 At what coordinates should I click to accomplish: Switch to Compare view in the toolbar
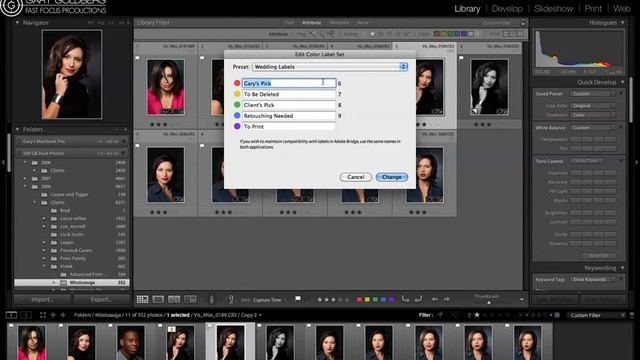click(x=174, y=299)
